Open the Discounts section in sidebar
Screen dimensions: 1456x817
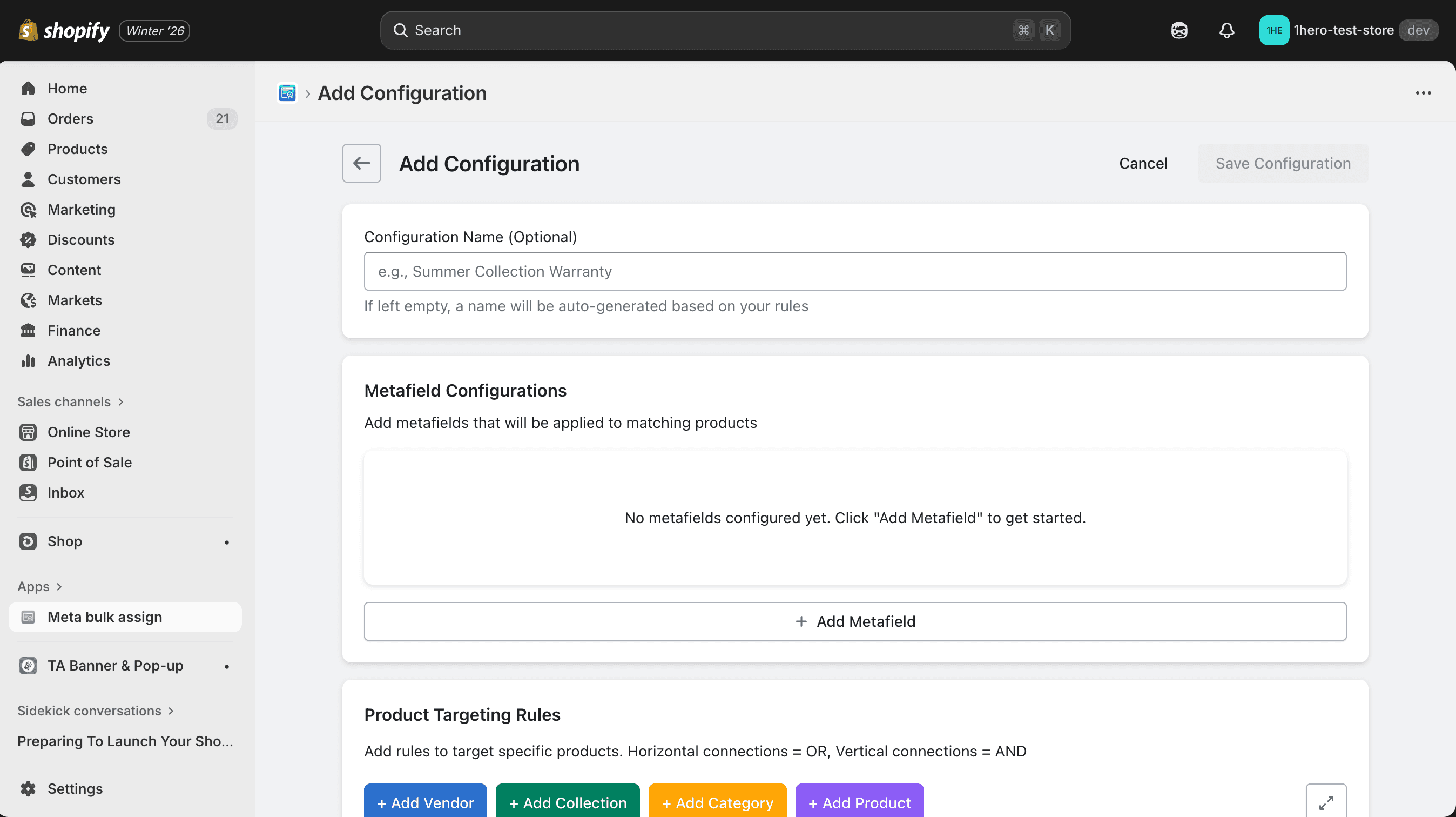point(81,240)
